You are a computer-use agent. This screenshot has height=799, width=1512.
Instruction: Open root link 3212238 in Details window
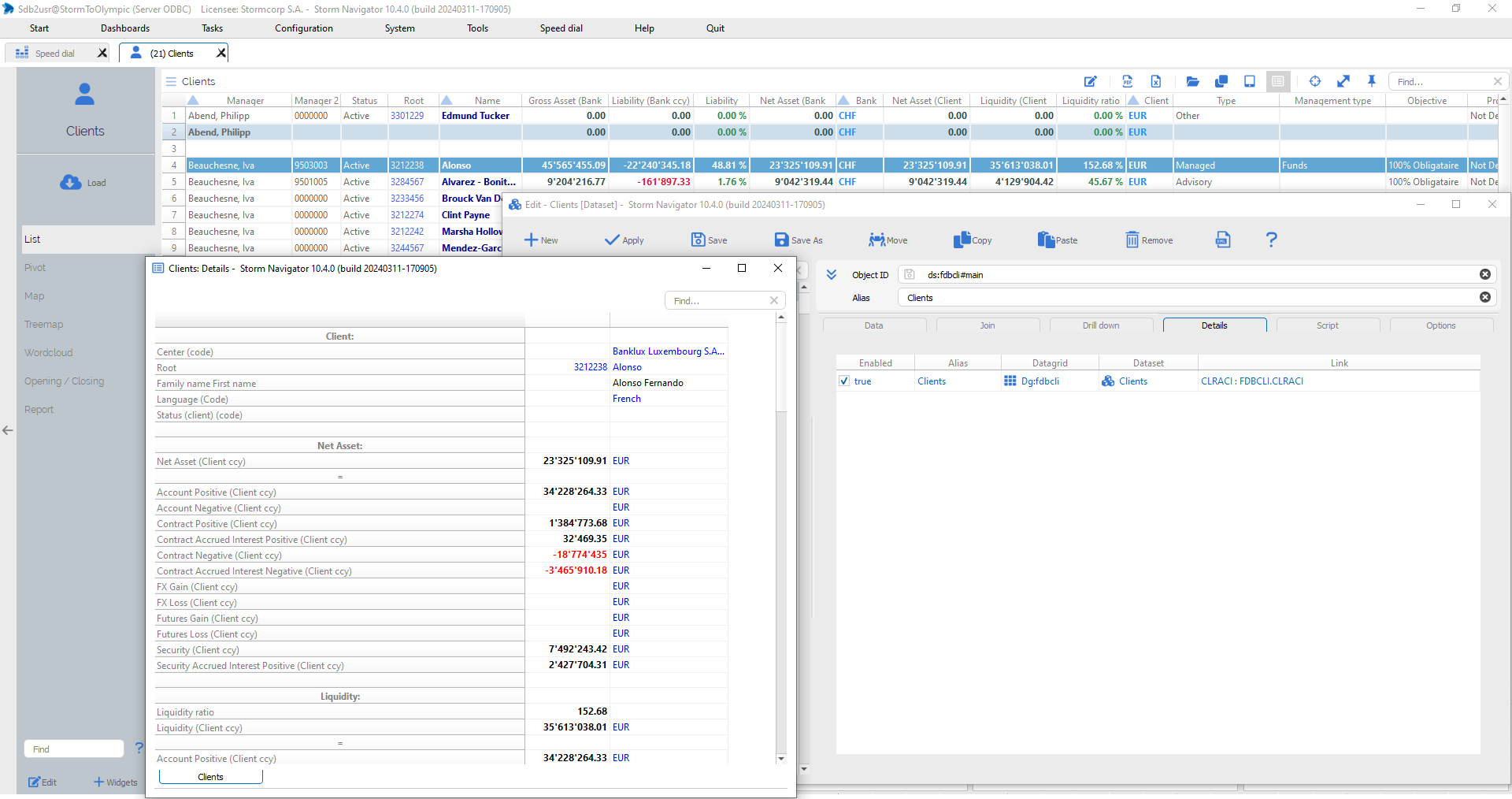click(x=591, y=367)
